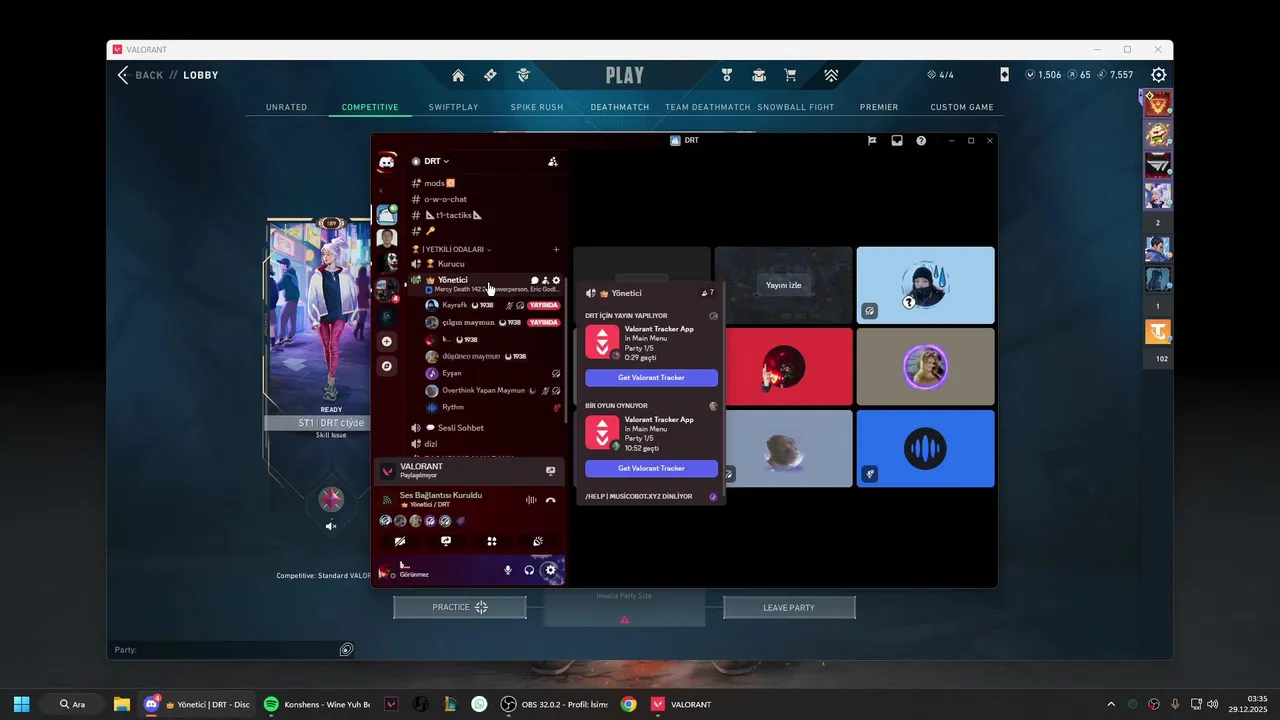Open the Premier chevrons icon in Valorant header
Viewport: 1280px width, 720px height.
(831, 75)
